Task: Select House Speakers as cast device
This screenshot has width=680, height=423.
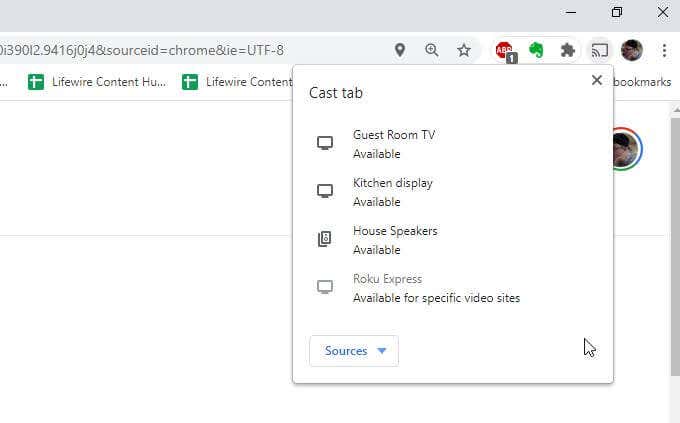Action: pos(394,240)
